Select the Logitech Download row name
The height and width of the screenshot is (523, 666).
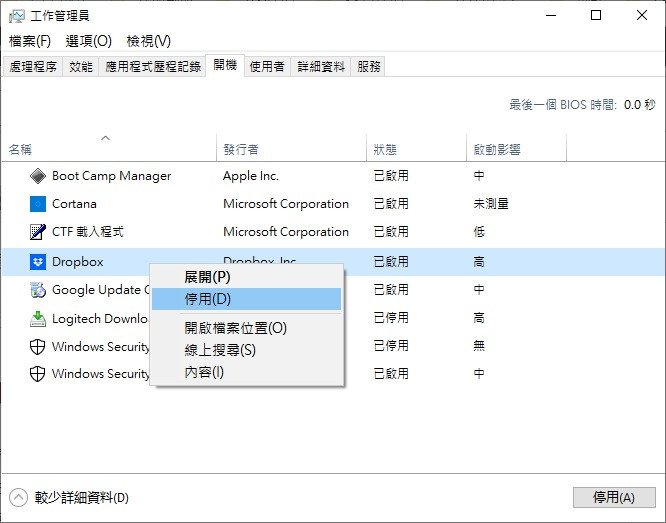(x=100, y=319)
